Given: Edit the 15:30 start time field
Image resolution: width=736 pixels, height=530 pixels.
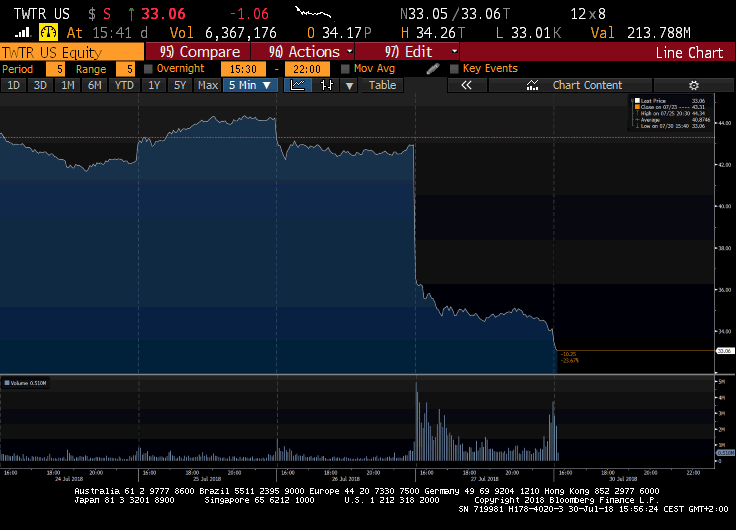Looking at the screenshot, I should pyautogui.click(x=243, y=69).
